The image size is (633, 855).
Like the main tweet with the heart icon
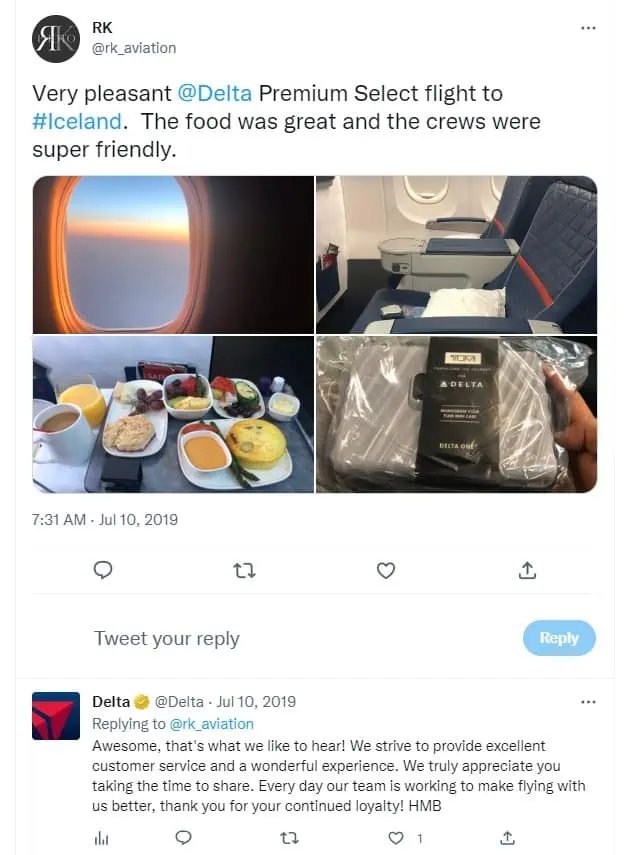click(x=386, y=571)
